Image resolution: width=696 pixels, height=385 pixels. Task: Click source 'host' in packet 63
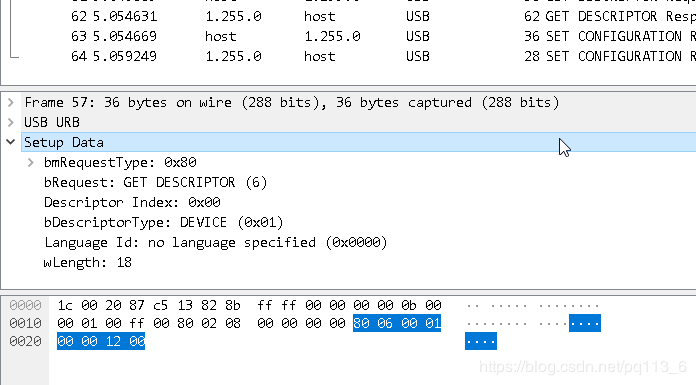tap(221, 36)
